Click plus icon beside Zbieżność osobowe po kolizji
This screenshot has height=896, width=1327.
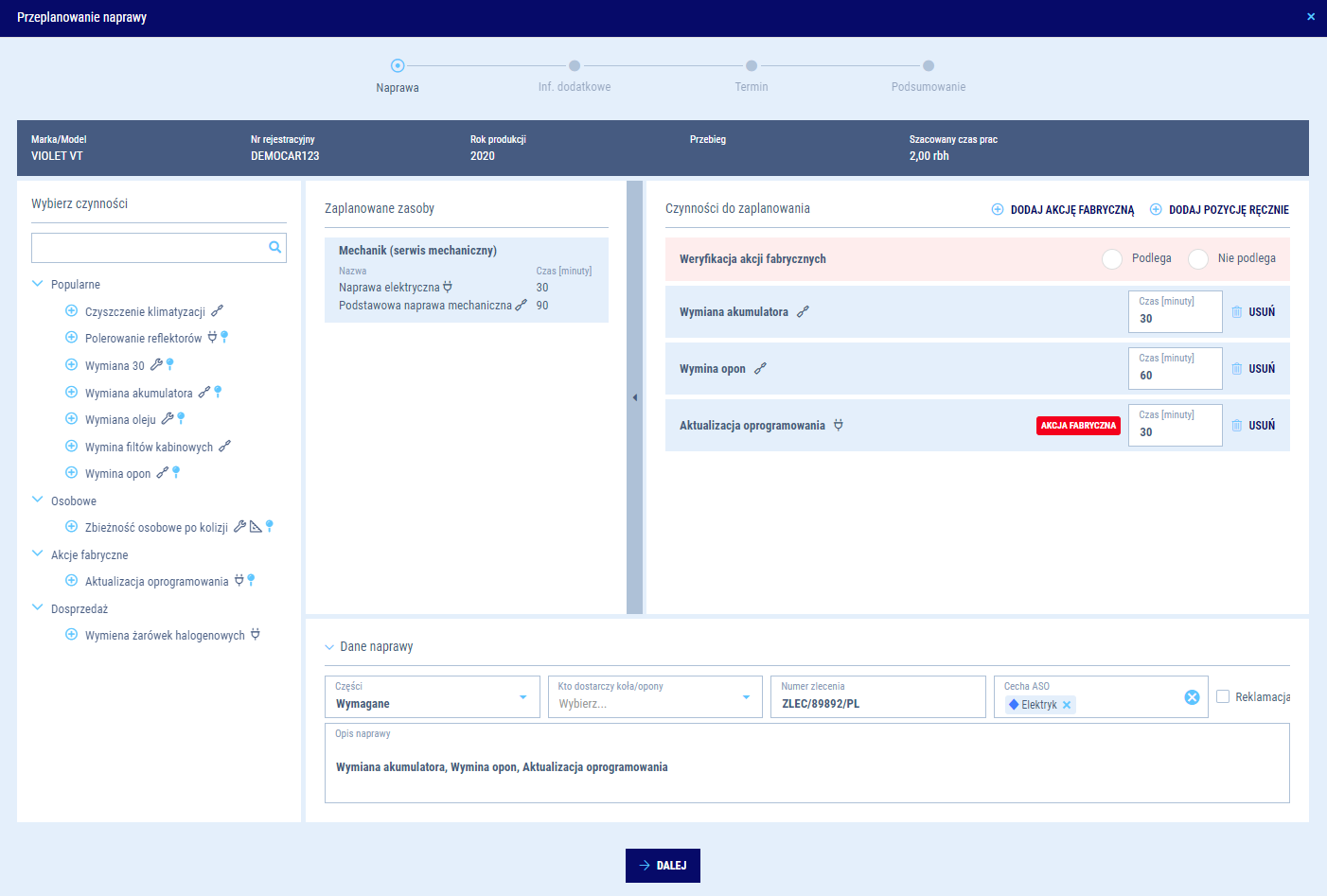click(71, 527)
